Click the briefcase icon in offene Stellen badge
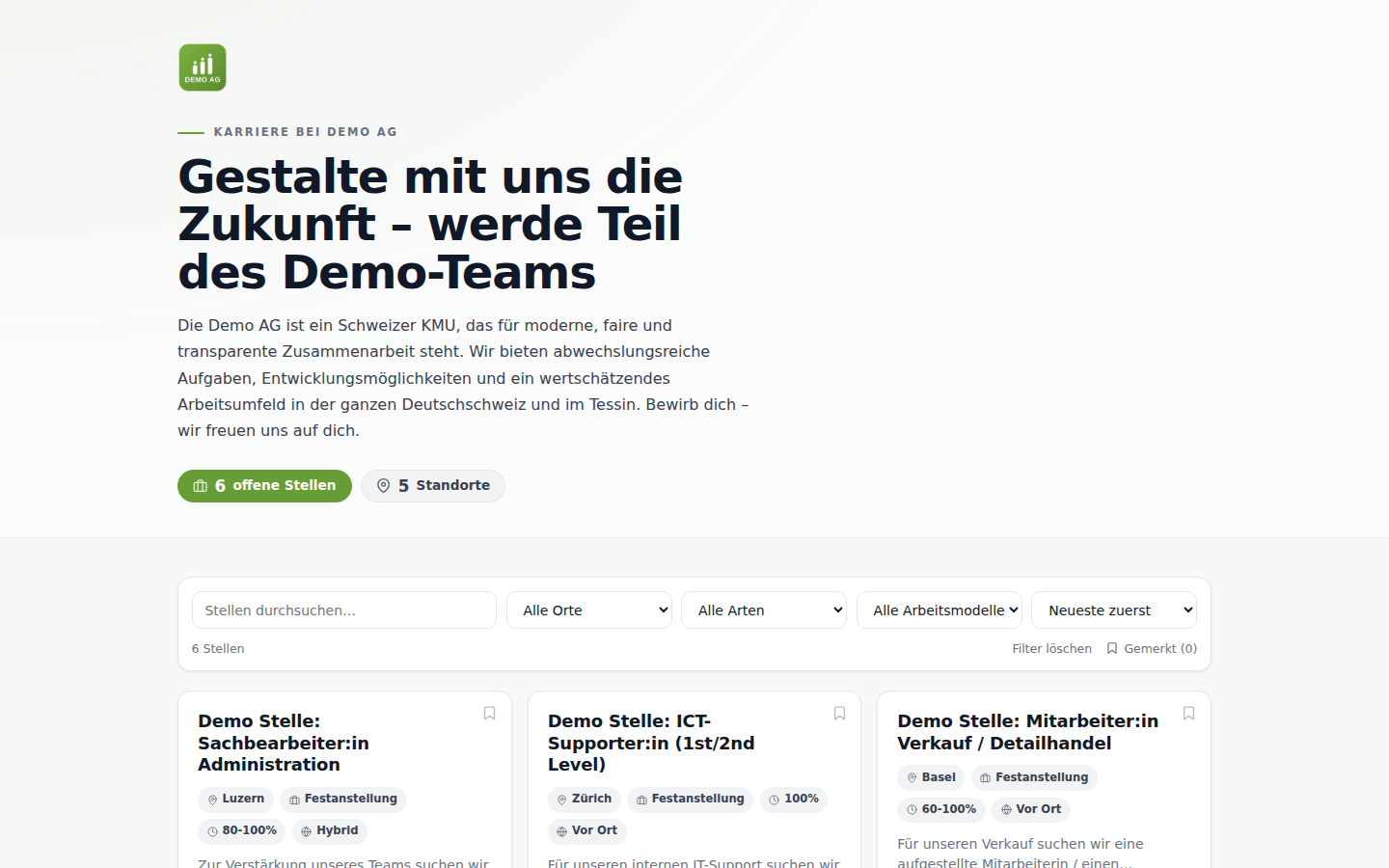This screenshot has width=1389, height=868. coord(201,486)
